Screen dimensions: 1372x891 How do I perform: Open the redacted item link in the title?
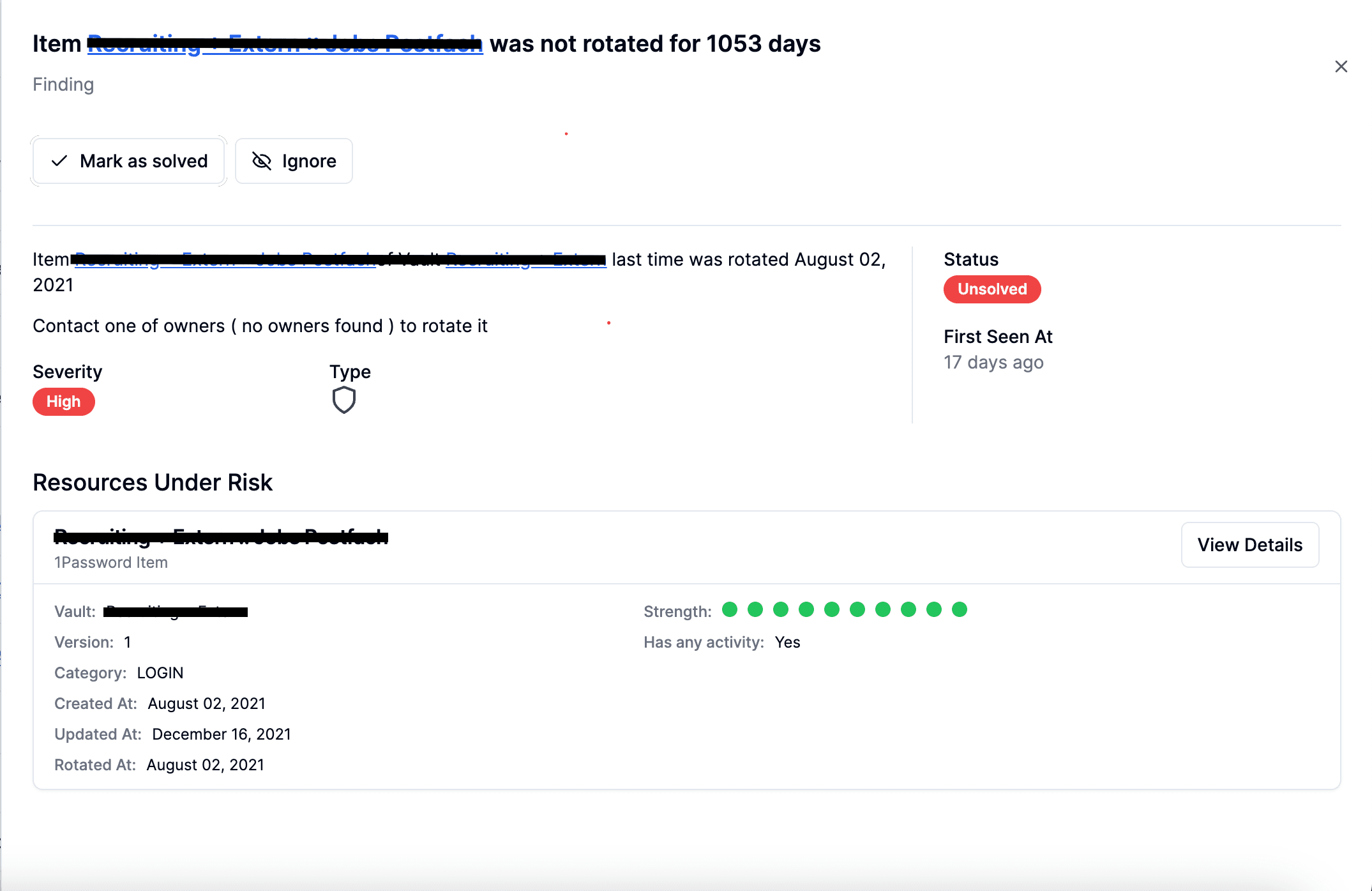point(285,44)
